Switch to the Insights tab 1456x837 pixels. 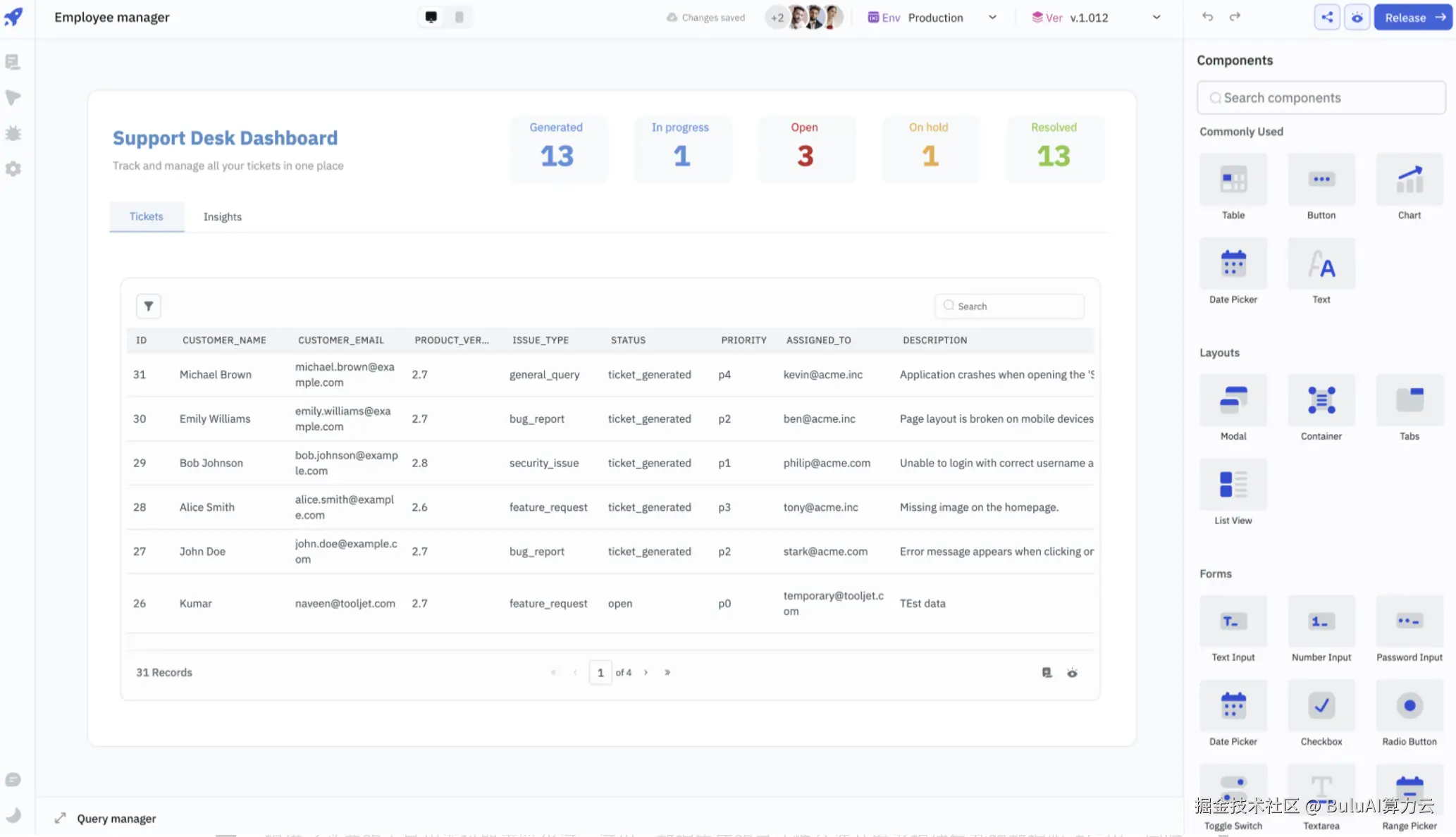(x=222, y=217)
